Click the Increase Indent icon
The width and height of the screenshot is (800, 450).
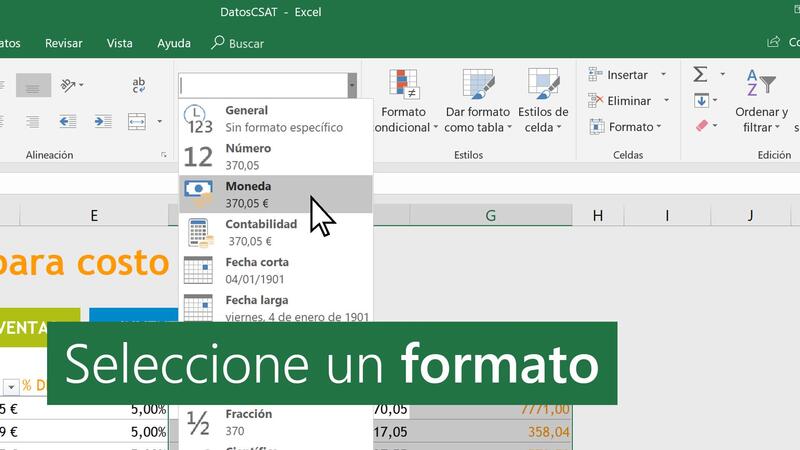click(103, 122)
